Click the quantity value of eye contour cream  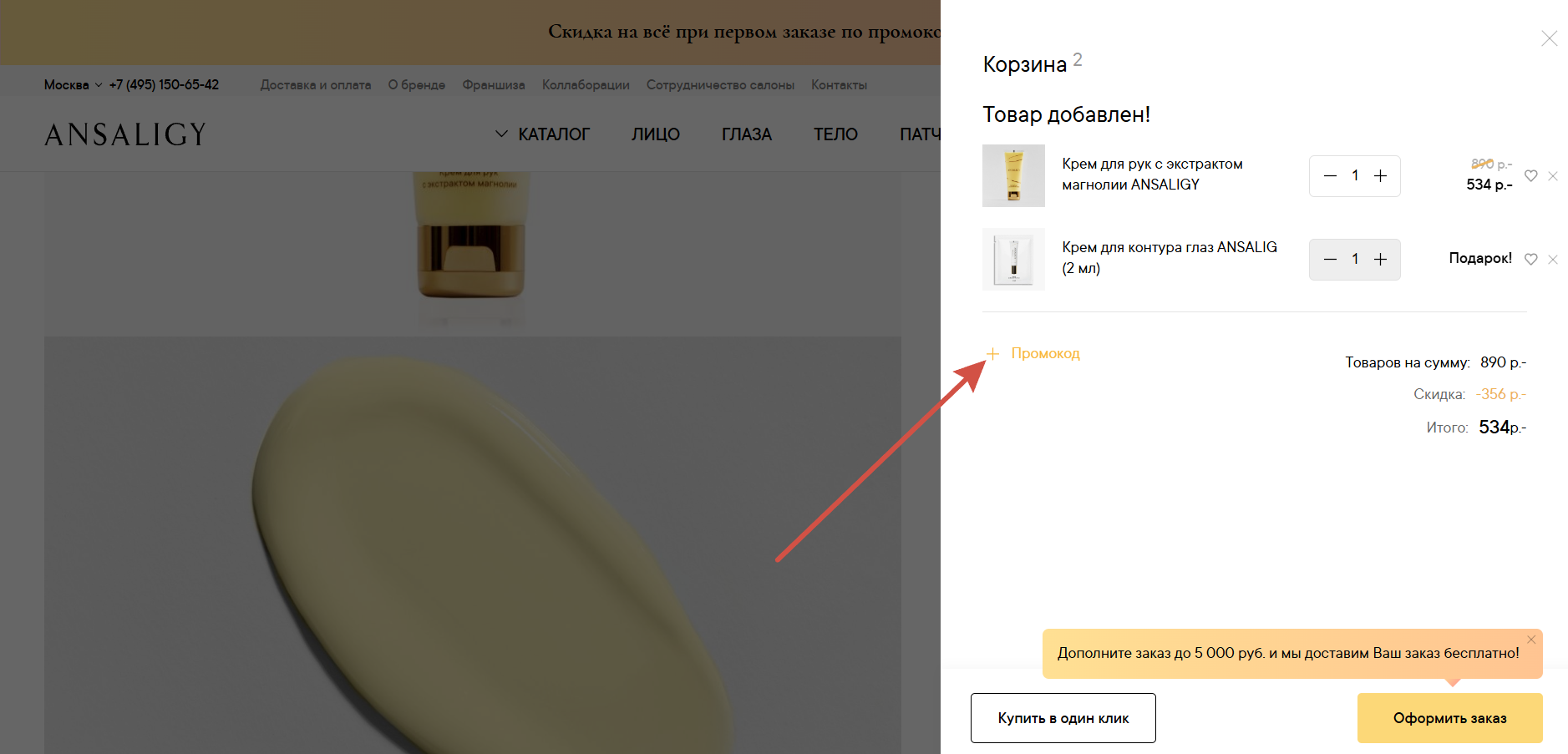pyautogui.click(x=1355, y=259)
